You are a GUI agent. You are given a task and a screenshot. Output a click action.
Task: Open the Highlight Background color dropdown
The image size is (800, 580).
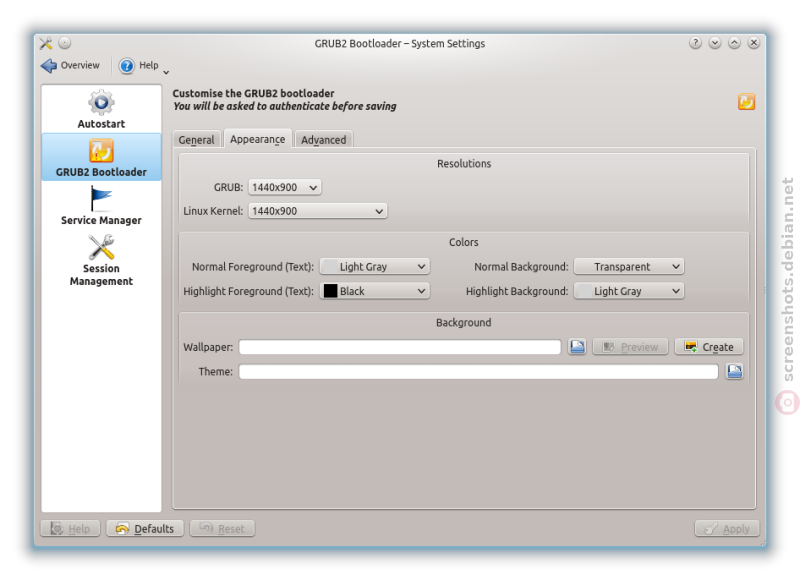(629, 291)
